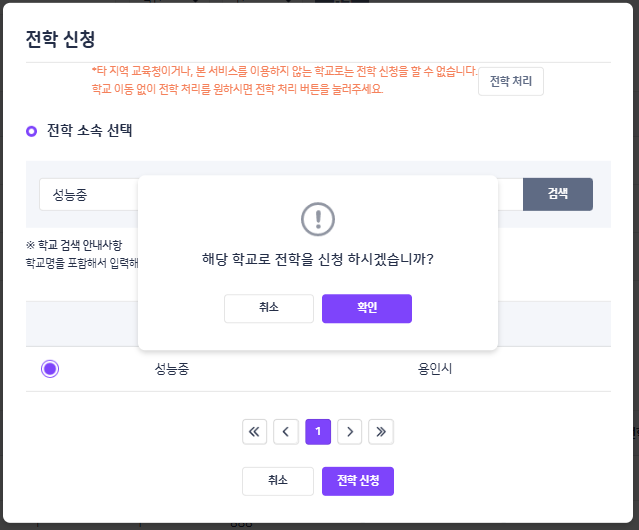Click the next page chevron
This screenshot has width=639, height=530.
pyautogui.click(x=349, y=432)
